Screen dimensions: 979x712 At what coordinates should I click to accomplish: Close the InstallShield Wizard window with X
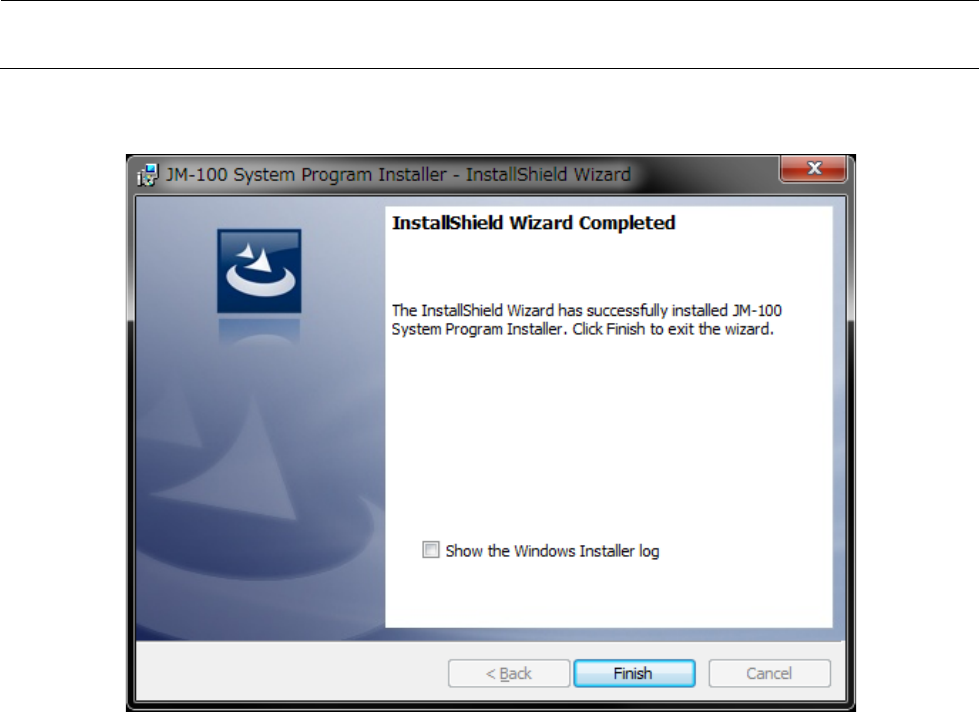click(813, 169)
